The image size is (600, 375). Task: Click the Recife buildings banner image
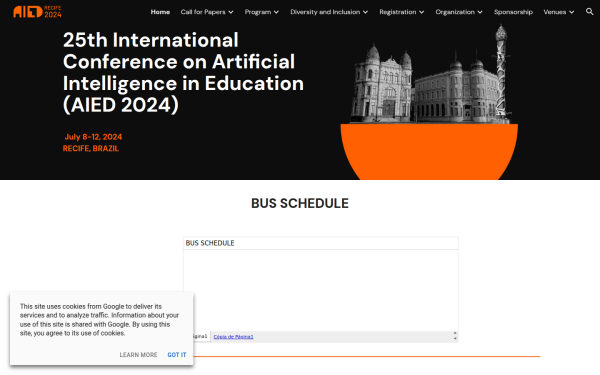point(429,102)
